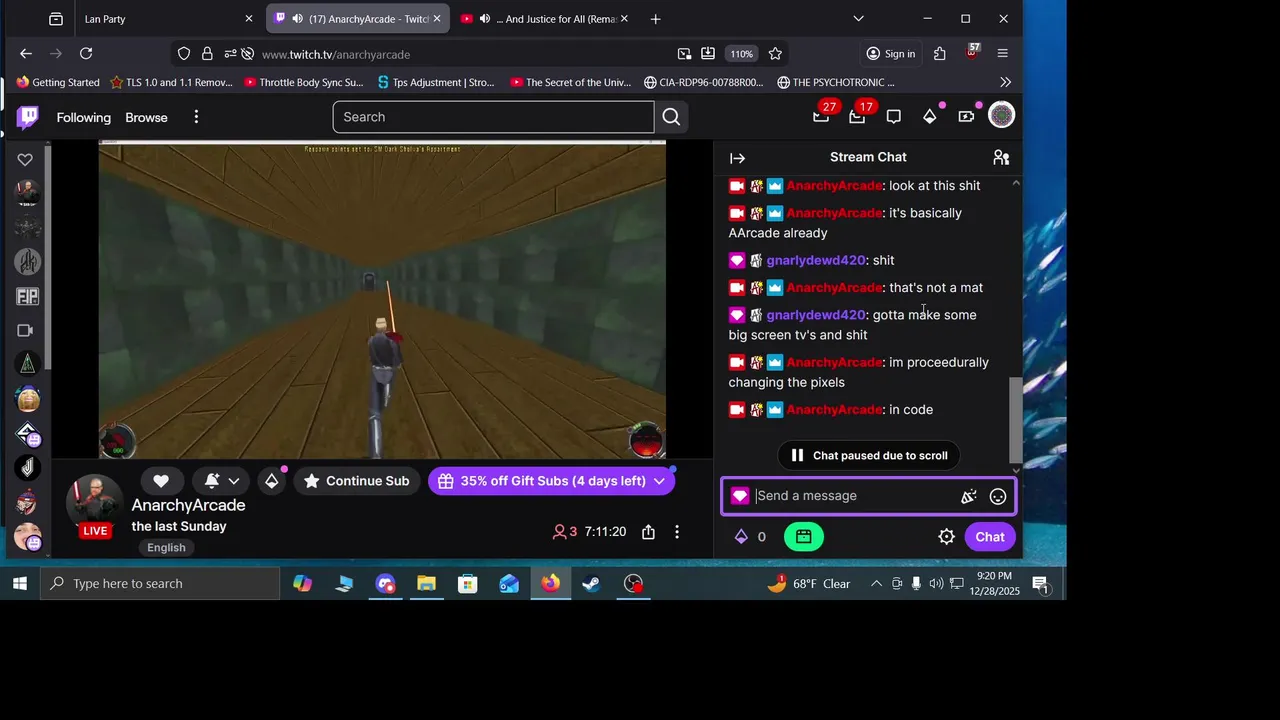Collapse the Stream Chat panel
The image size is (1280, 720).
click(x=738, y=158)
